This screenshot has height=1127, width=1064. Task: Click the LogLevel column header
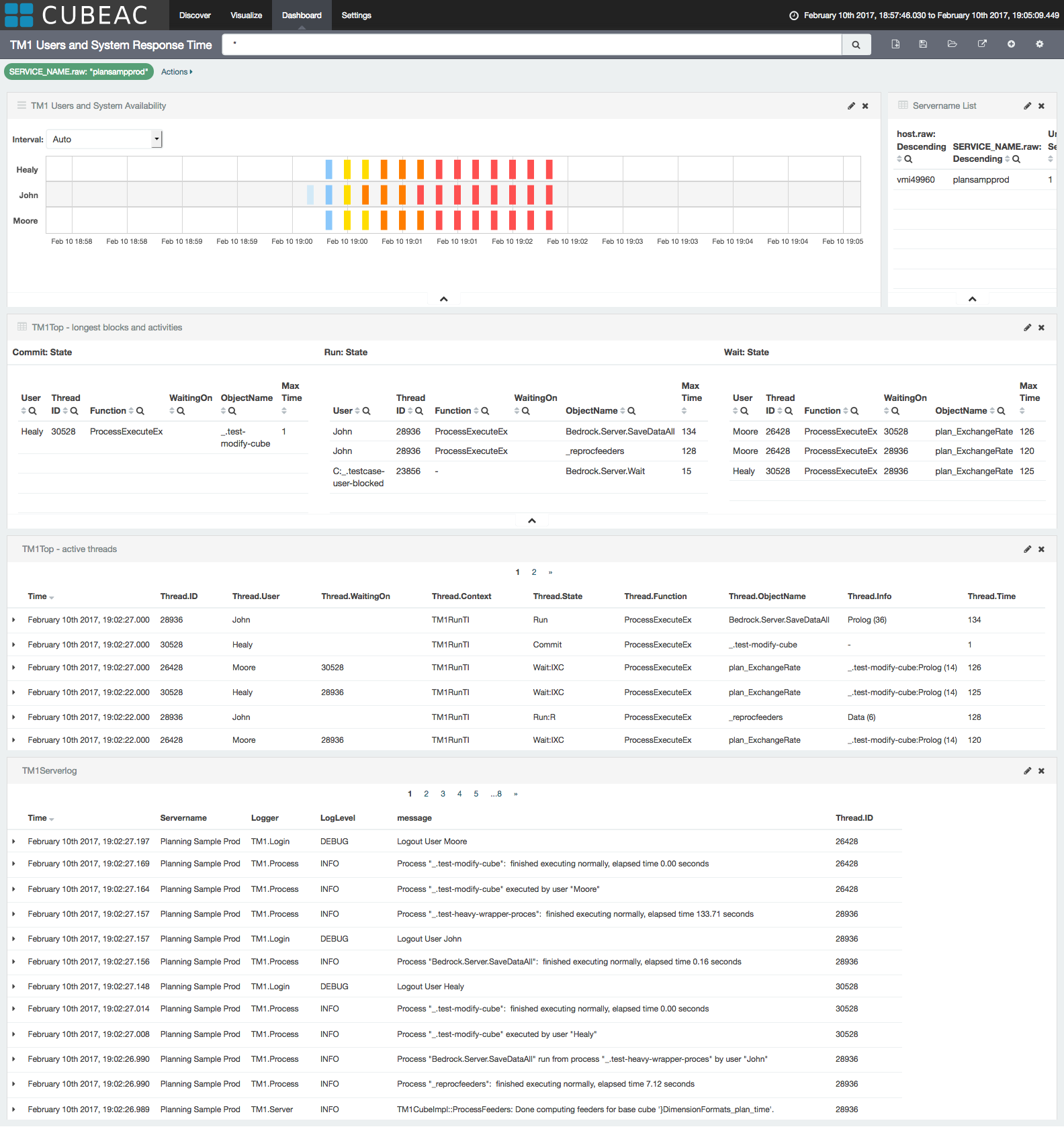(338, 818)
